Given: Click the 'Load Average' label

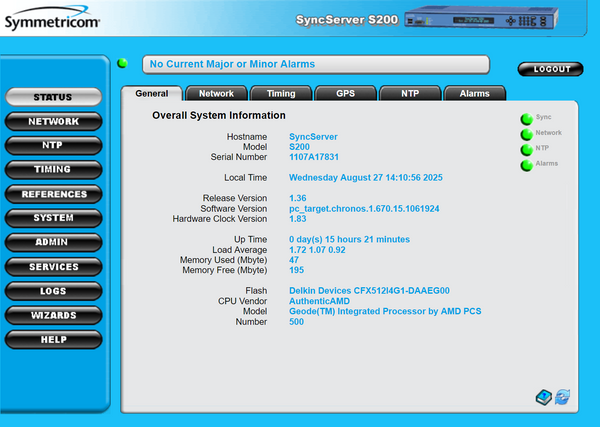Looking at the screenshot, I should coord(240,250).
